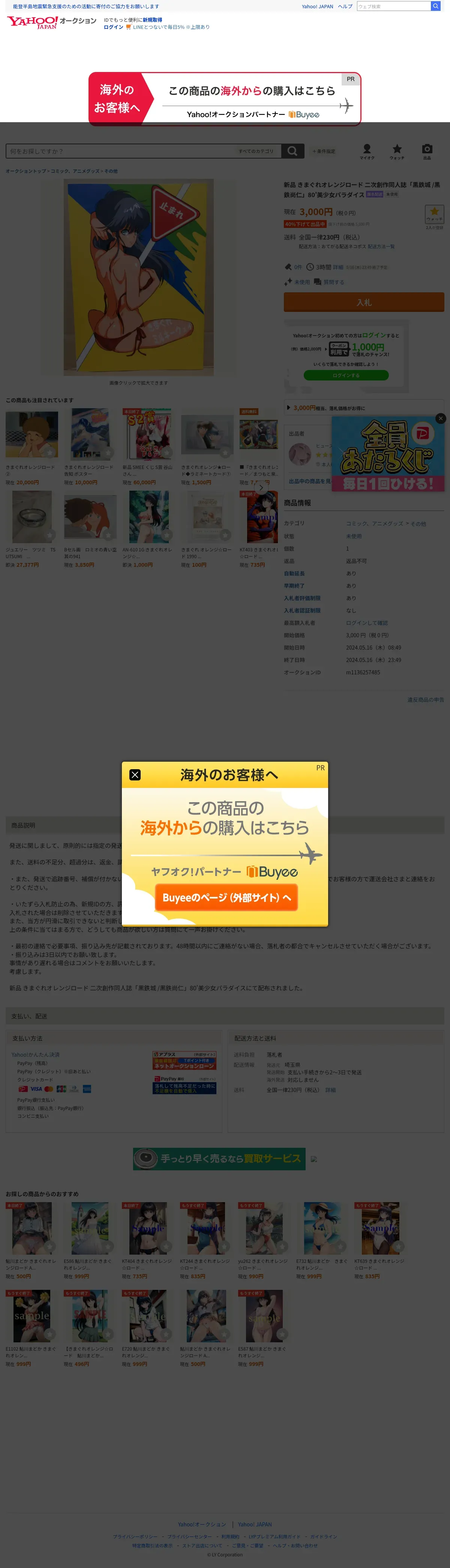Click the clock icon beside 3時間
This screenshot has height=1568, width=450.
tap(310, 267)
